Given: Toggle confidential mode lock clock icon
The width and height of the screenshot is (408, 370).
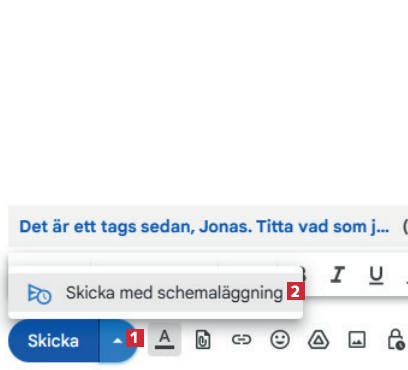Looking at the screenshot, I should coord(396,339).
